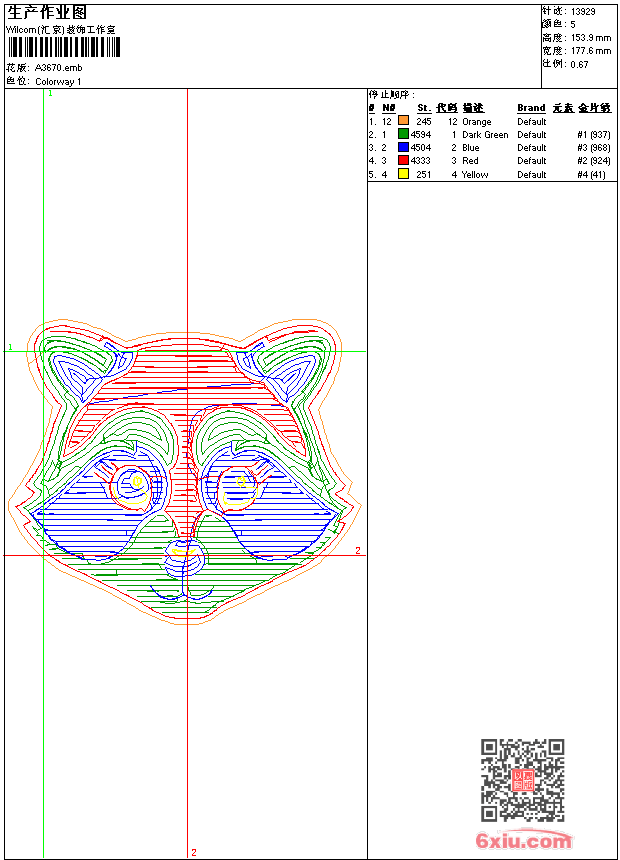Image resolution: width=620 pixels, height=860 pixels.
Task: Select the file name 'A3670.emb'
Action: [x=59, y=68]
